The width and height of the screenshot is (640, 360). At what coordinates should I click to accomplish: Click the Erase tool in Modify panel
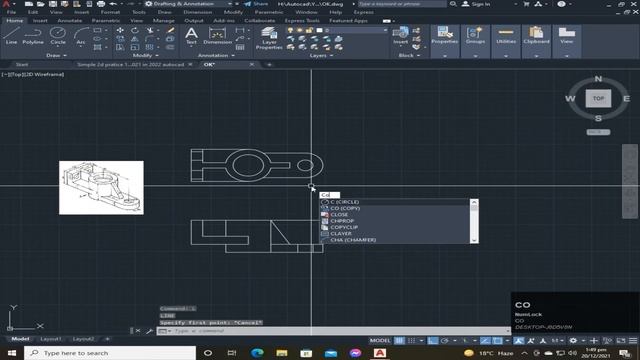point(171,30)
